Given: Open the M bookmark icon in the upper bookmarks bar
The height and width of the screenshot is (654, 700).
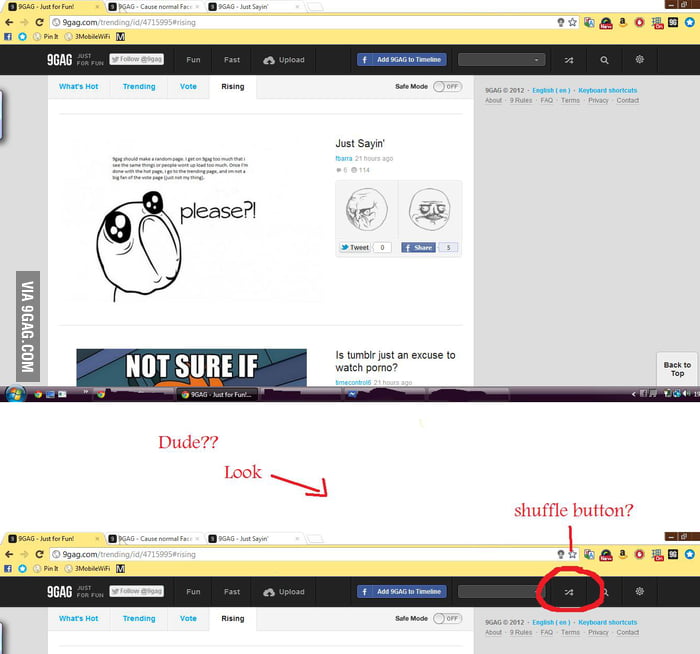Looking at the screenshot, I should click(120, 37).
